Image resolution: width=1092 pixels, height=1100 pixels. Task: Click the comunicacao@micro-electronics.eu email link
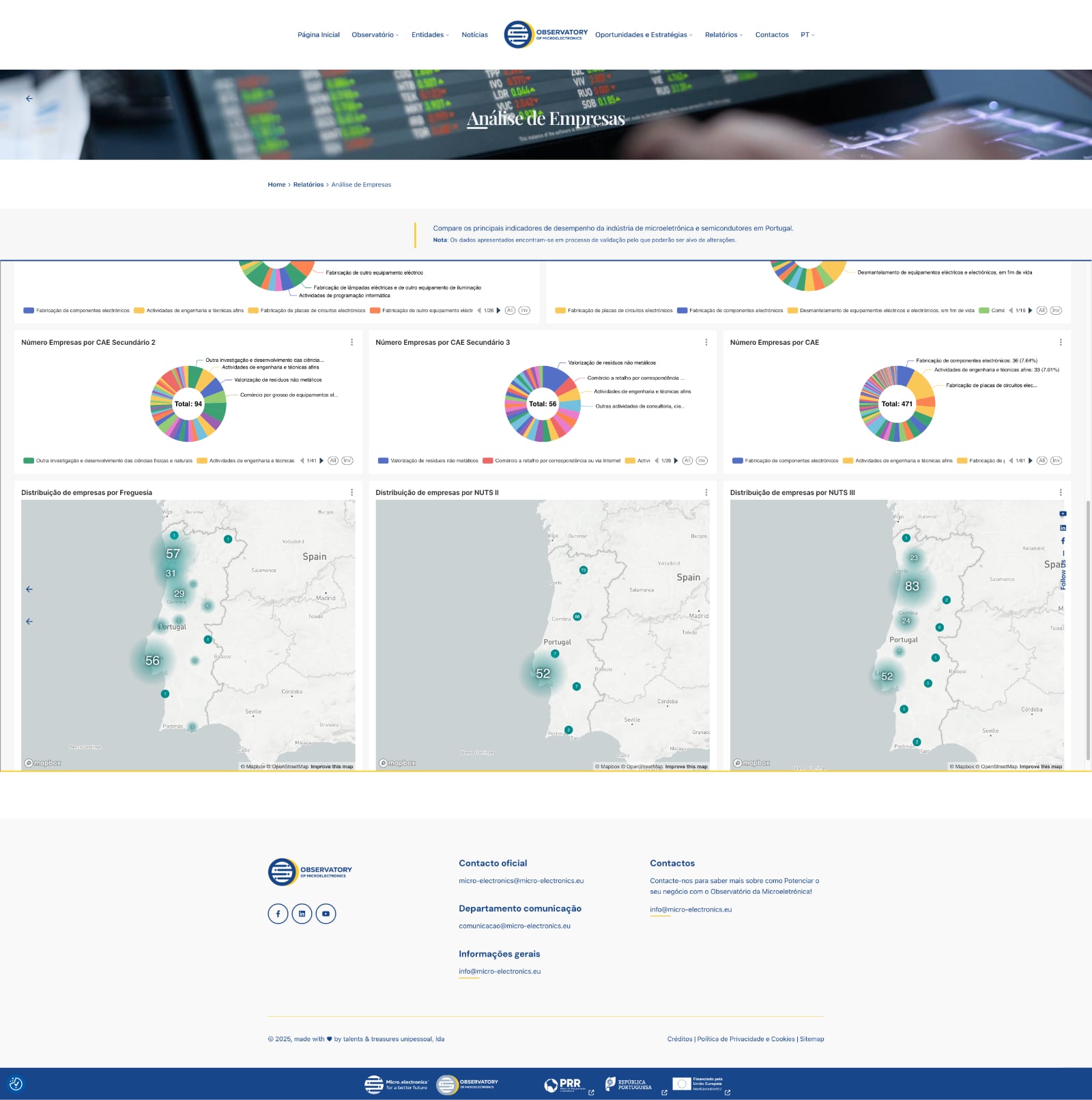(x=514, y=926)
